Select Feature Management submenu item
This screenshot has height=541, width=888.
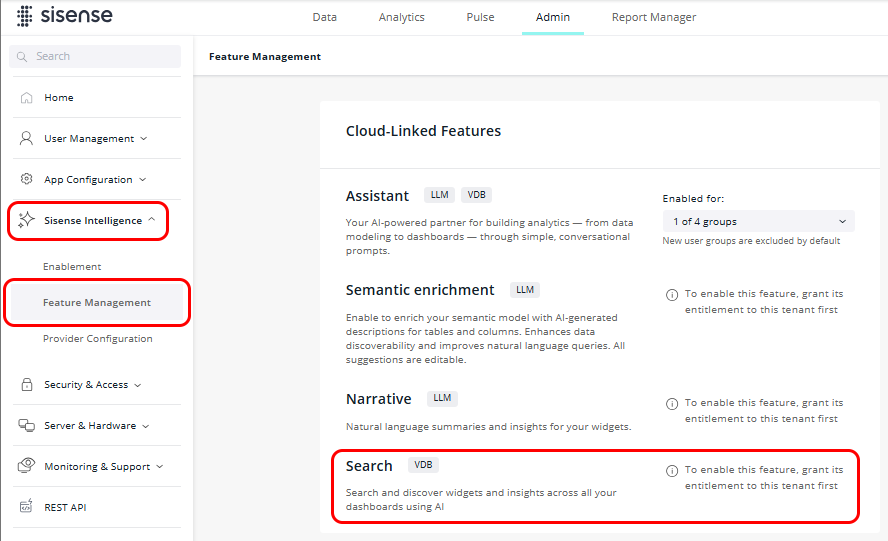pyautogui.click(x=97, y=303)
